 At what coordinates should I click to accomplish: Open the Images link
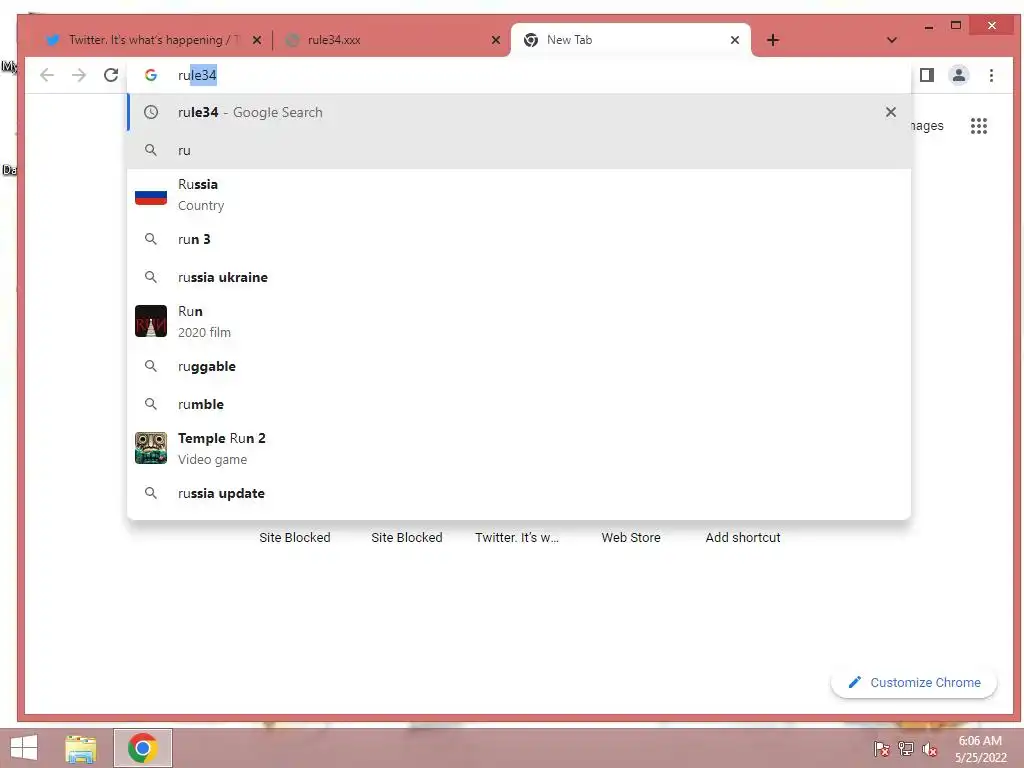pyautogui.click(x=927, y=125)
